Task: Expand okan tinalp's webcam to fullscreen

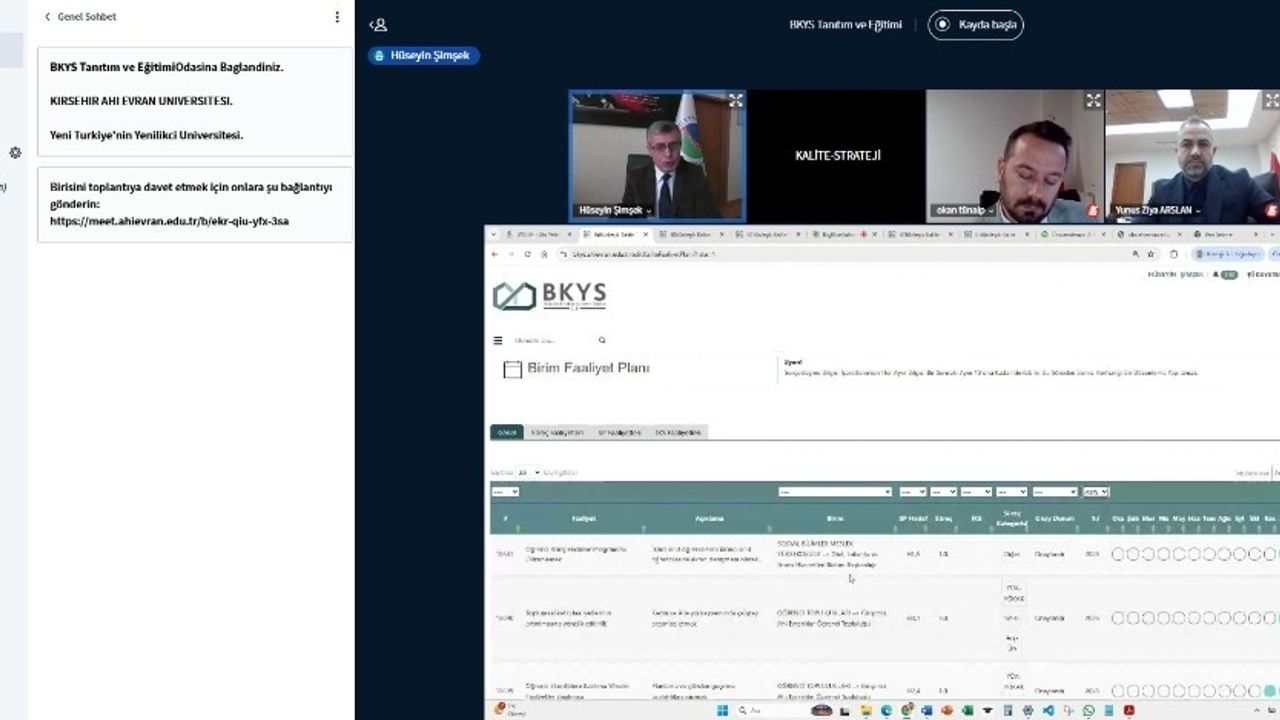Action: click(x=1093, y=100)
